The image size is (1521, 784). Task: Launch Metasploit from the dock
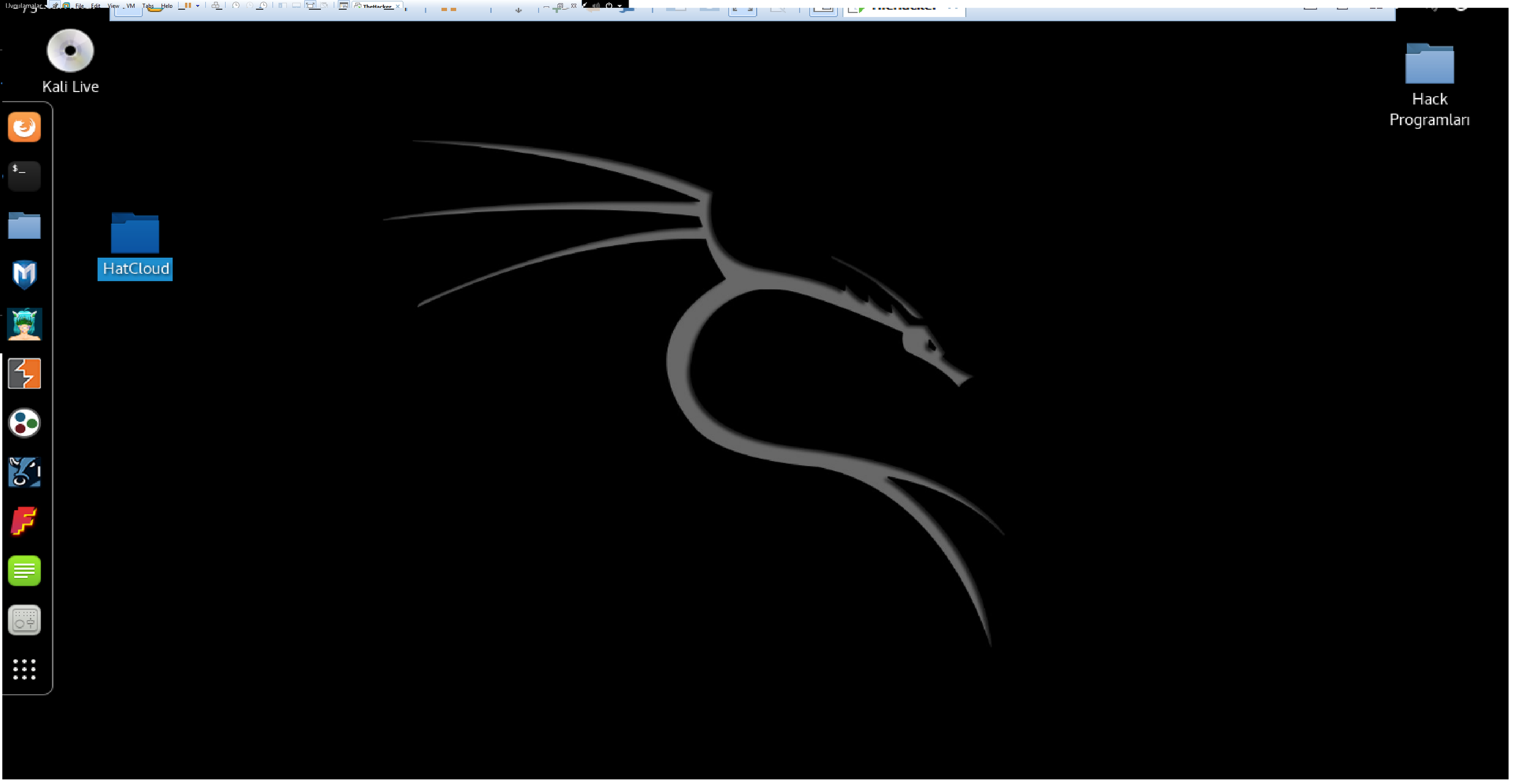[24, 275]
